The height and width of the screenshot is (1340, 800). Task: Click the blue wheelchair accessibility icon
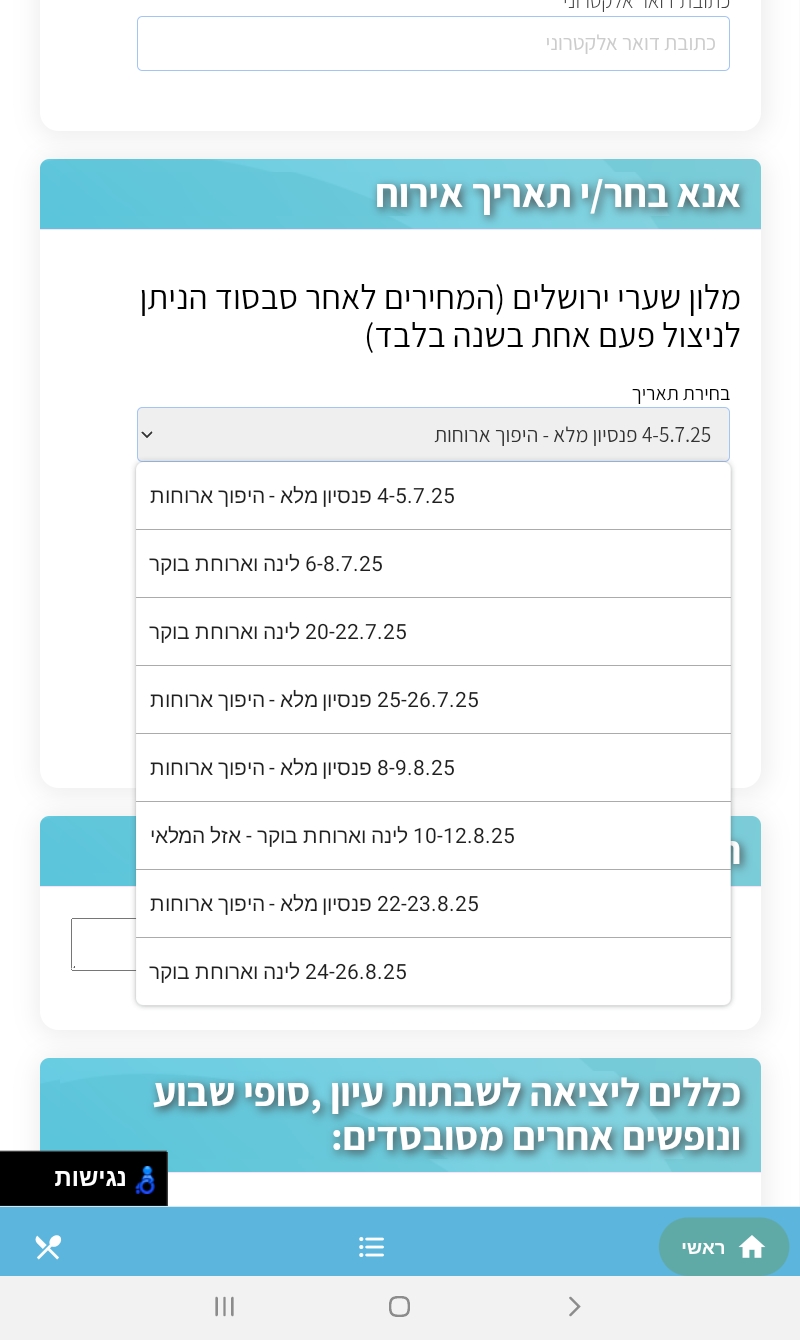tap(146, 1179)
